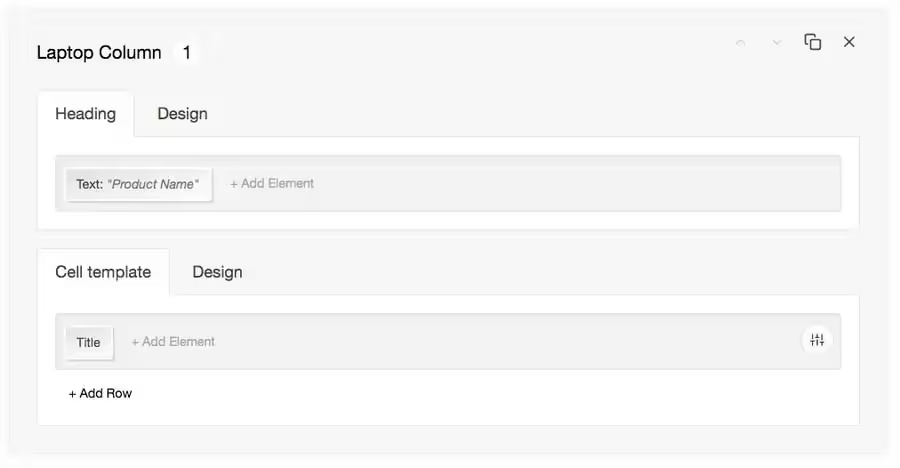The height and width of the screenshot is (468, 900).
Task: Select the Text "Product Name" element
Action: pos(138,184)
